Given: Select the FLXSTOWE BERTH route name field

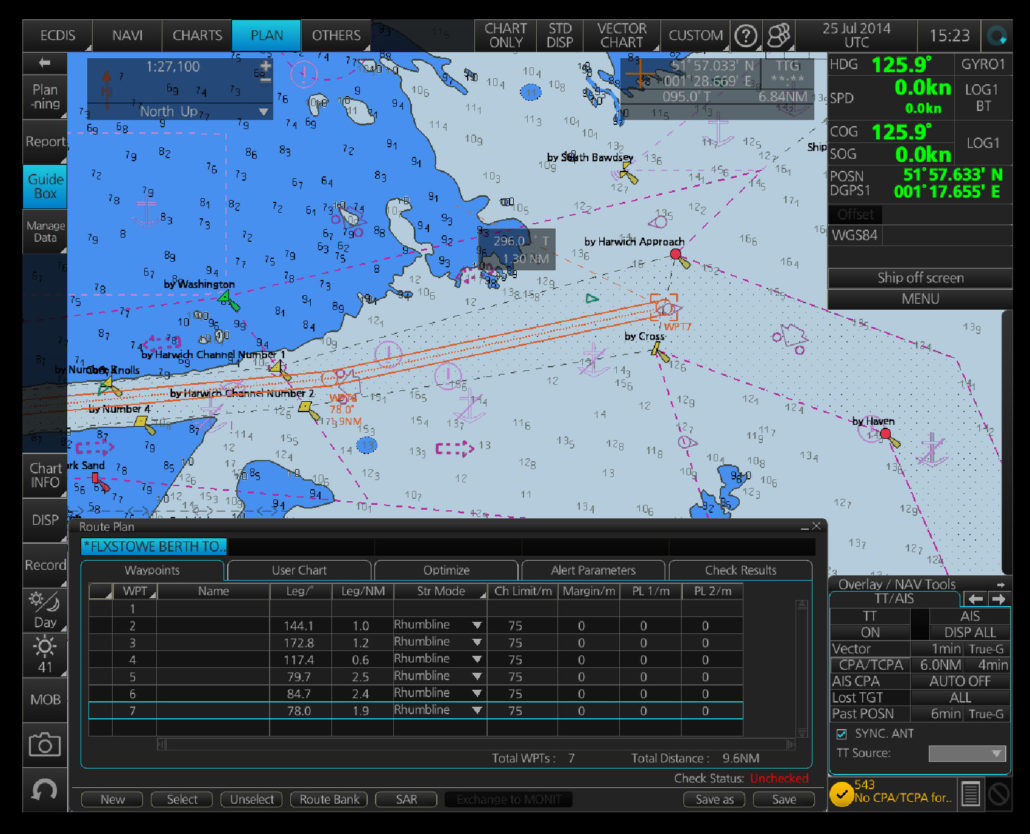Looking at the screenshot, I should coord(152,546).
